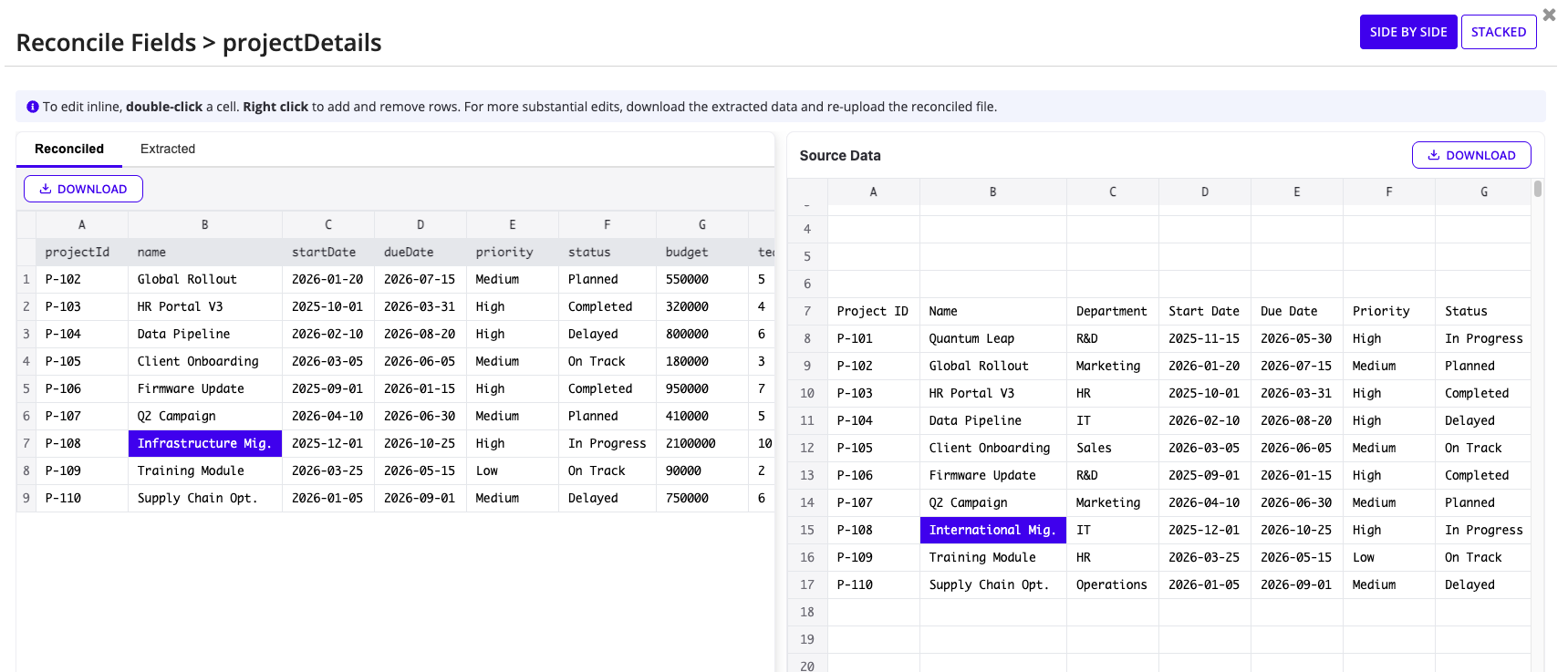The image size is (1568, 672).
Task: Click source header cell 'Start Date'
Action: [1205, 311]
